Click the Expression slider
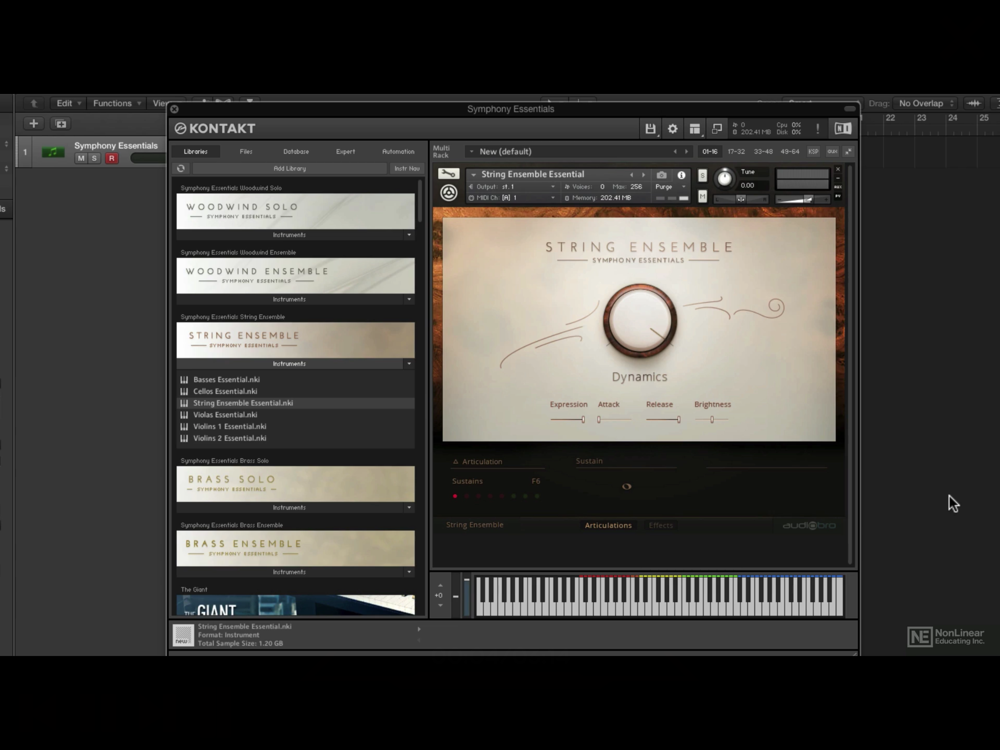The height and width of the screenshot is (750, 1000). tap(568, 420)
